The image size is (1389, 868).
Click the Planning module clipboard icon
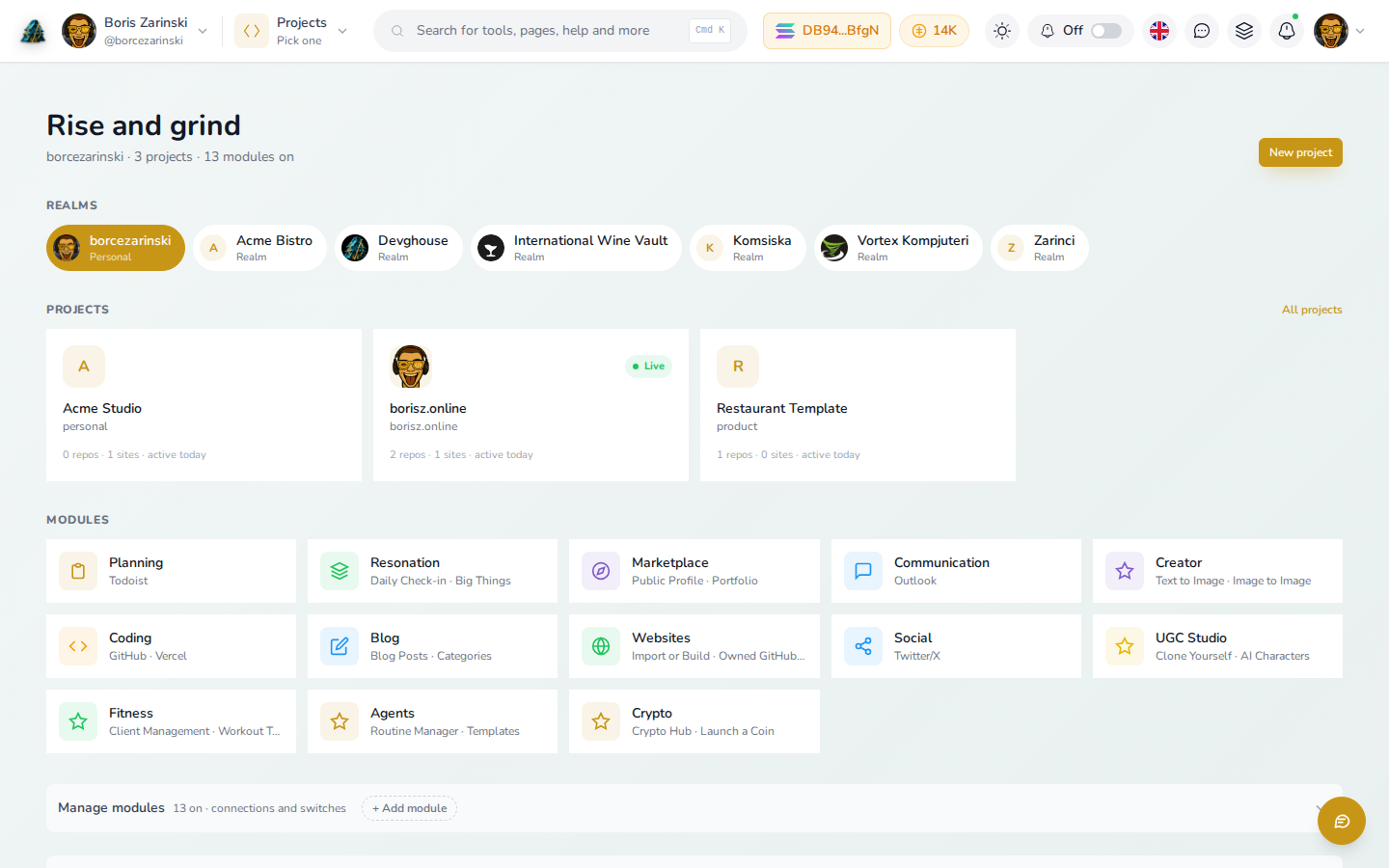[78, 571]
